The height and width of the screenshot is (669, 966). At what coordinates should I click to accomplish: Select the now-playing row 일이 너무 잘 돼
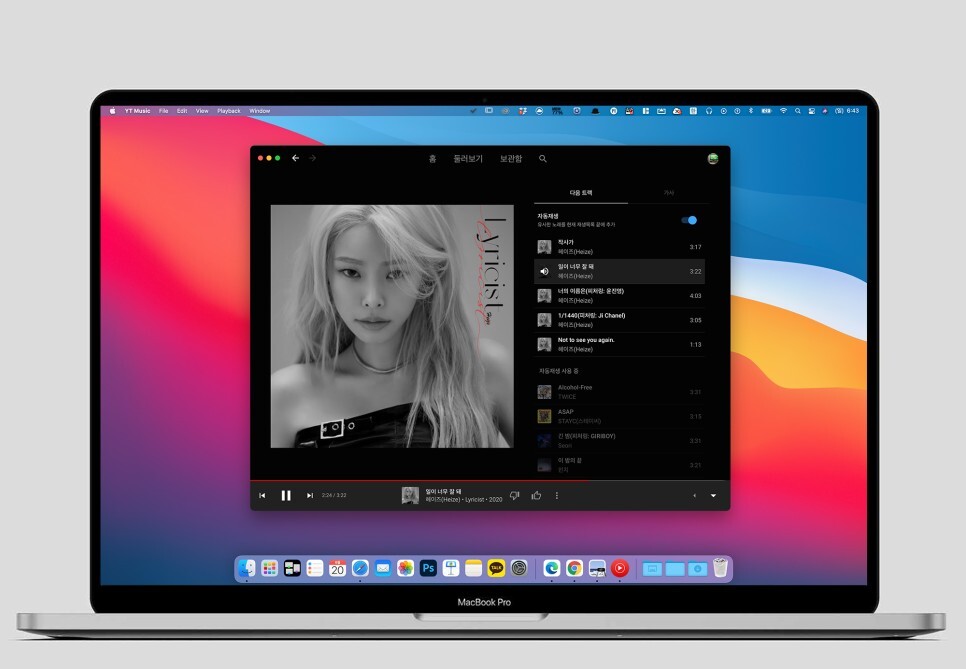pyautogui.click(x=619, y=271)
